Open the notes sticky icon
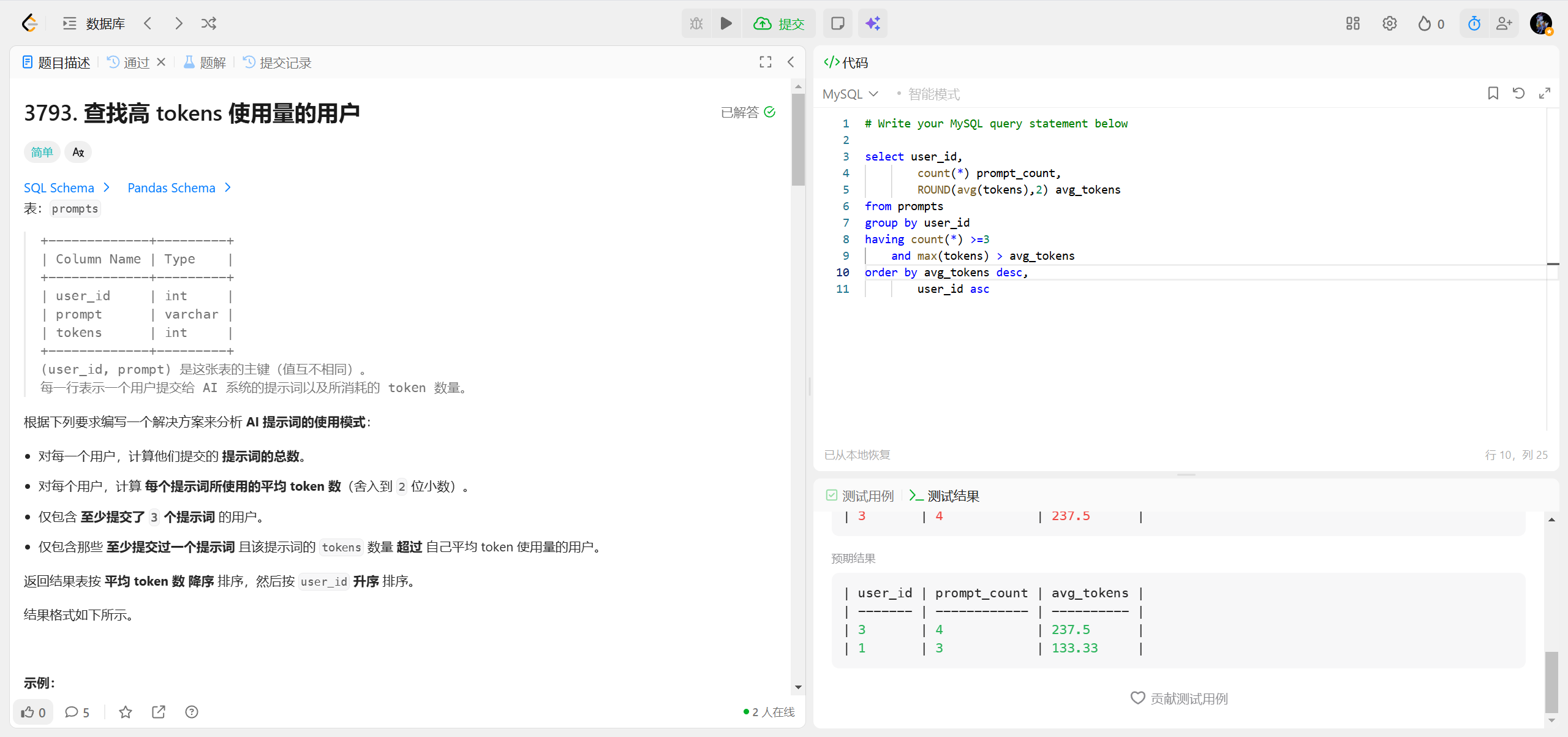The width and height of the screenshot is (1568, 737). point(837,23)
